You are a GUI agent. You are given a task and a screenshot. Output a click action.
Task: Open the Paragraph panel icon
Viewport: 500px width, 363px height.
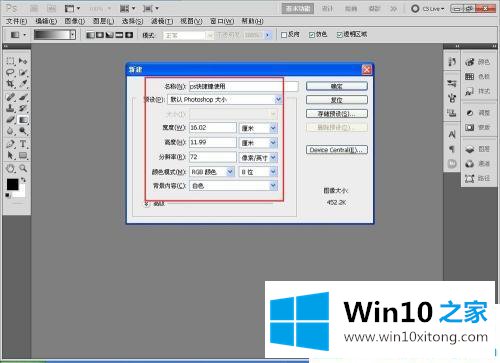[x=452, y=149]
